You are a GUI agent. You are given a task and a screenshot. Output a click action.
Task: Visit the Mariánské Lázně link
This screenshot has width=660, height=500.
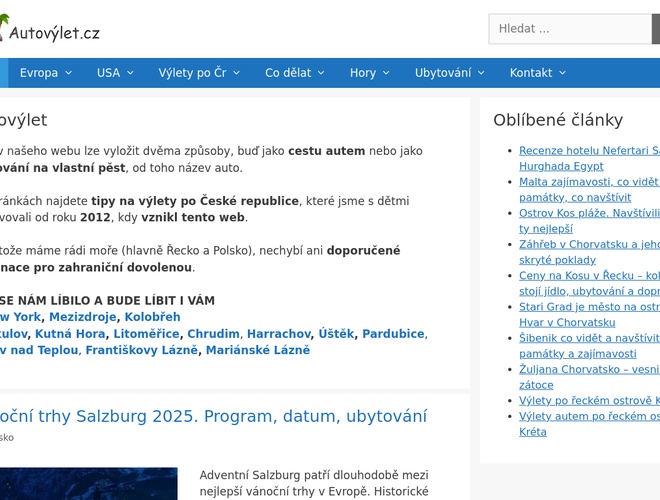tap(258, 351)
